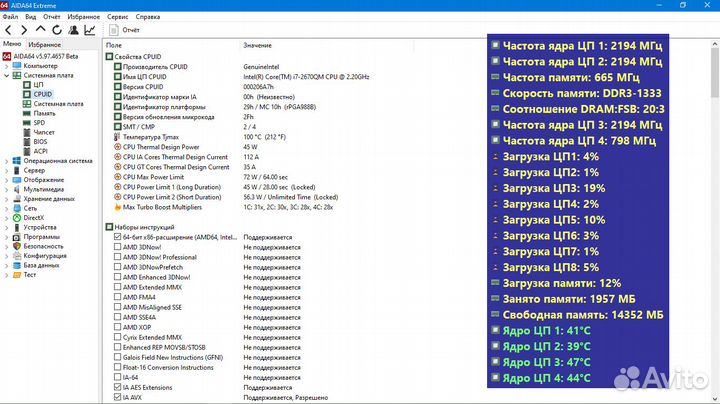Click the IA AVX checkbox
This screenshot has height=404, width=720.
pyautogui.click(x=118, y=397)
